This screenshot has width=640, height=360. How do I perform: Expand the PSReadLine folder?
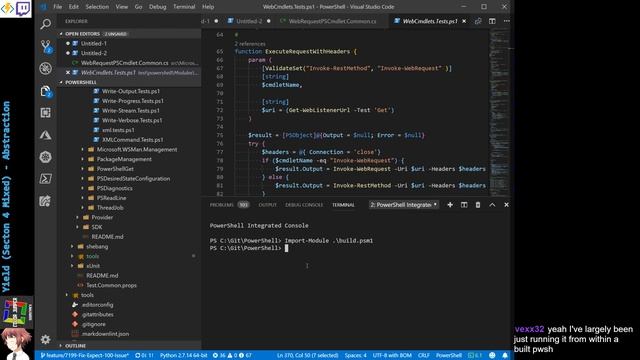[111, 198]
